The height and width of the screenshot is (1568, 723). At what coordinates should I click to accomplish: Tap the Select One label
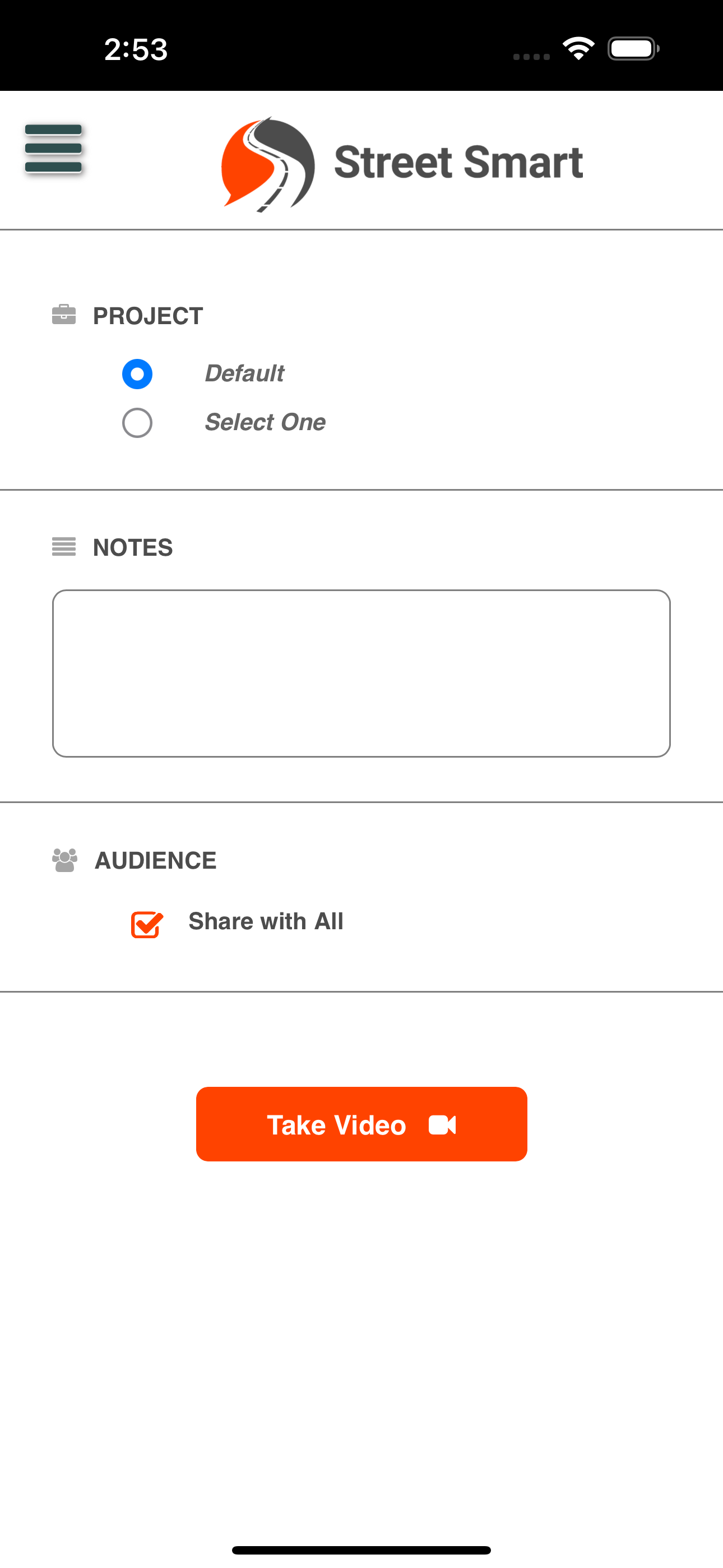[x=265, y=422]
